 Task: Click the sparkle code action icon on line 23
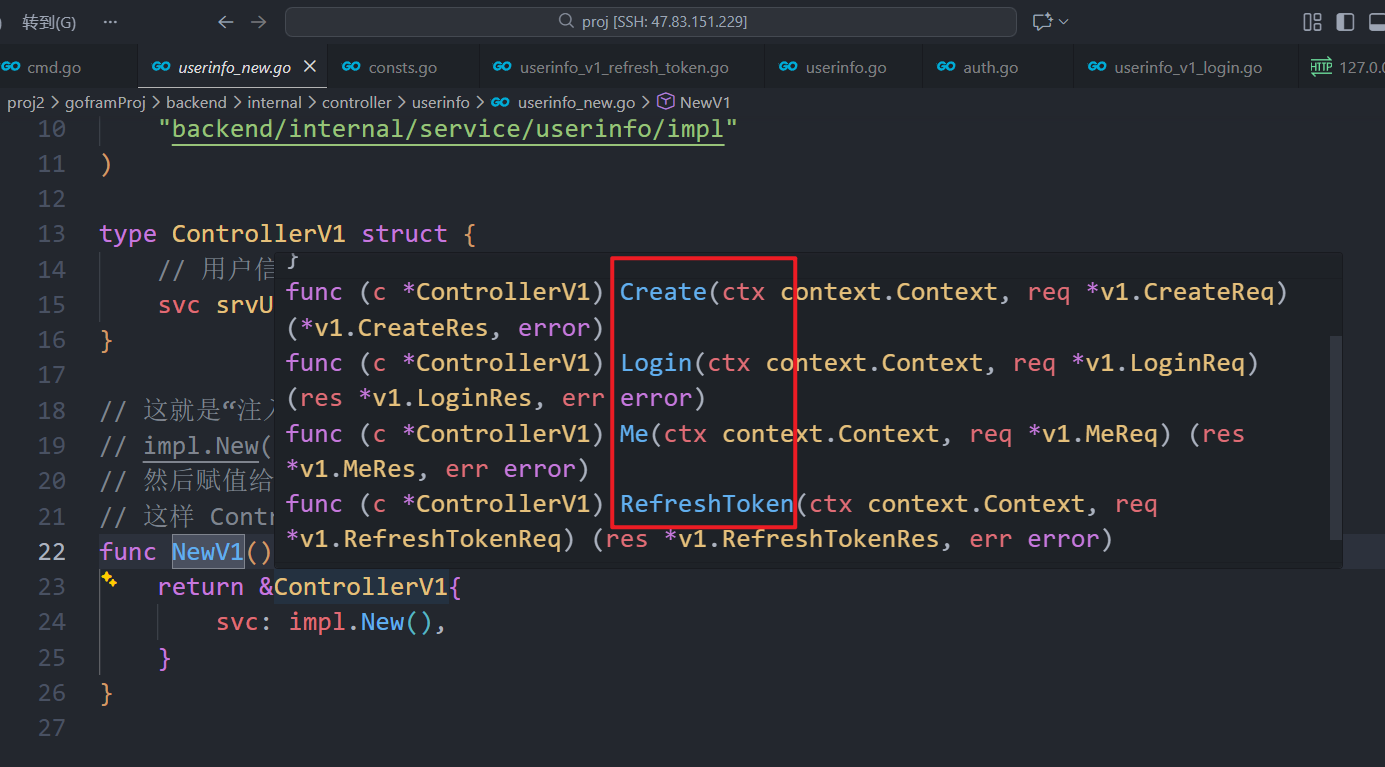click(x=109, y=580)
